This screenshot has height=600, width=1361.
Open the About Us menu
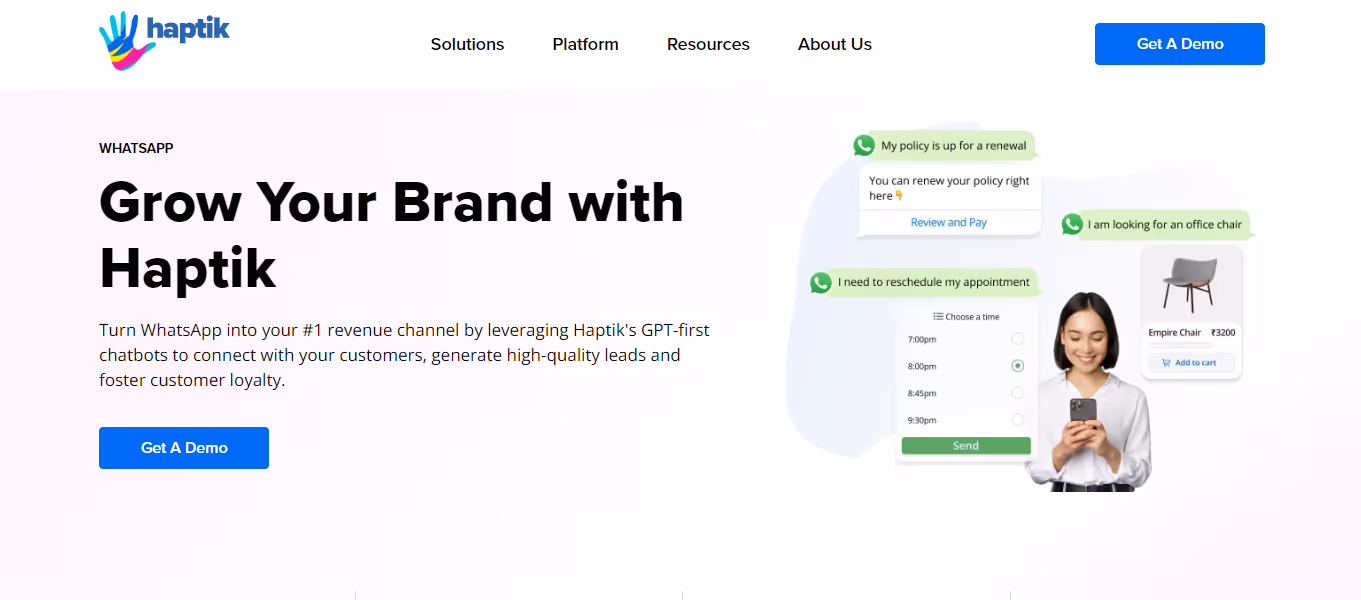click(835, 44)
